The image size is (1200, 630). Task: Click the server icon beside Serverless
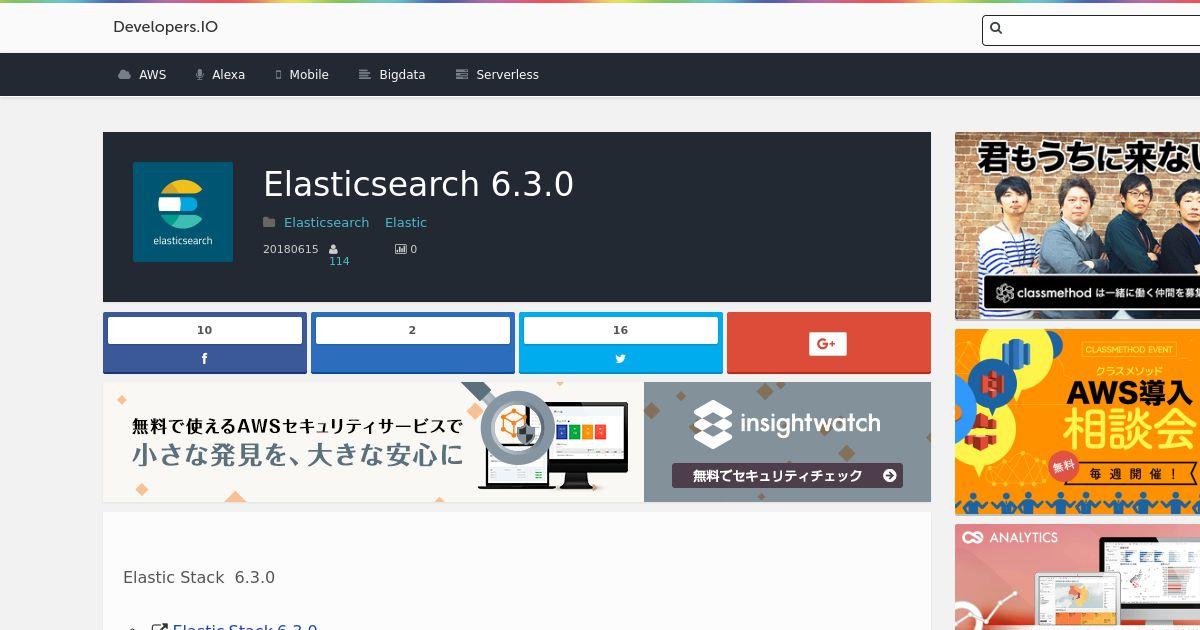pyautogui.click(x=462, y=75)
